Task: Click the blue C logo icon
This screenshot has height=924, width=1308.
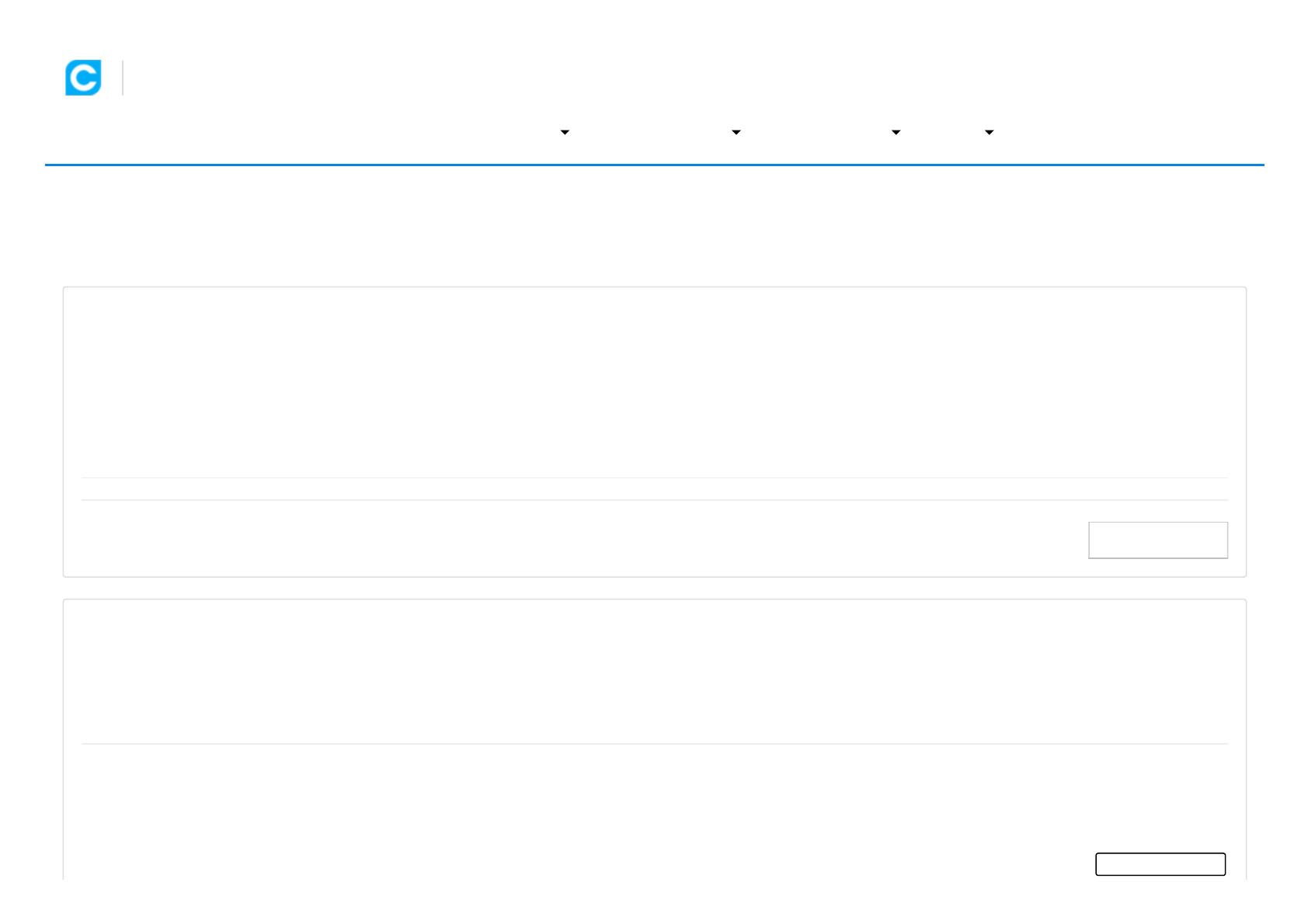Action: [x=83, y=78]
